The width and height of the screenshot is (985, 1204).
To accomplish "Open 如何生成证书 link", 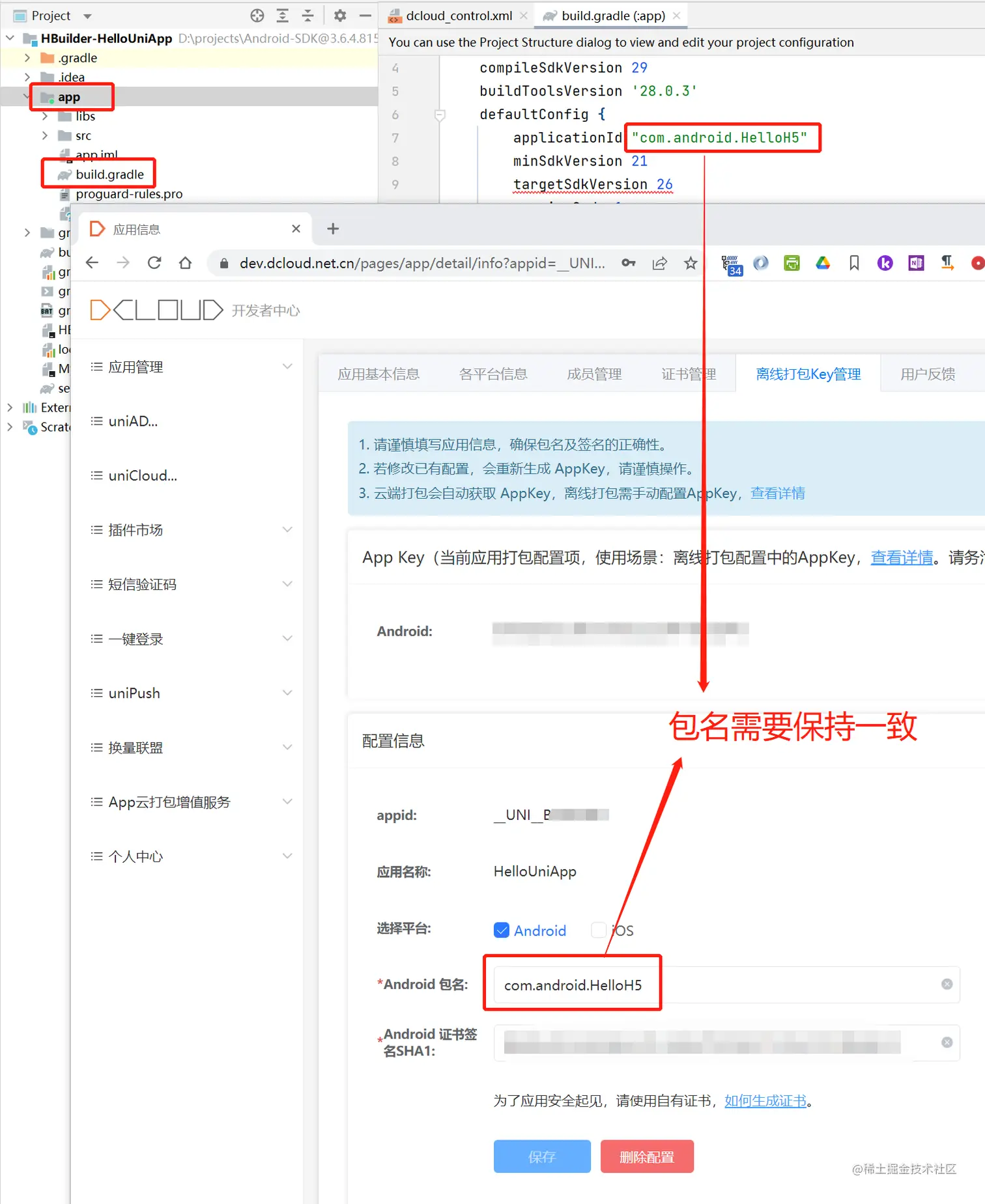I will pos(765,1100).
